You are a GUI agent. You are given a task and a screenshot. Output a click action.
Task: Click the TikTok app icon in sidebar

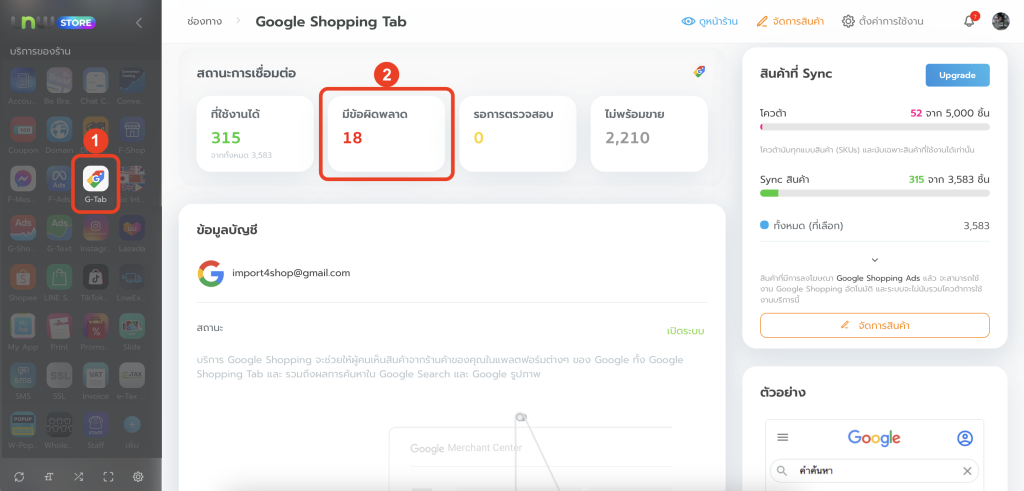[x=96, y=276]
